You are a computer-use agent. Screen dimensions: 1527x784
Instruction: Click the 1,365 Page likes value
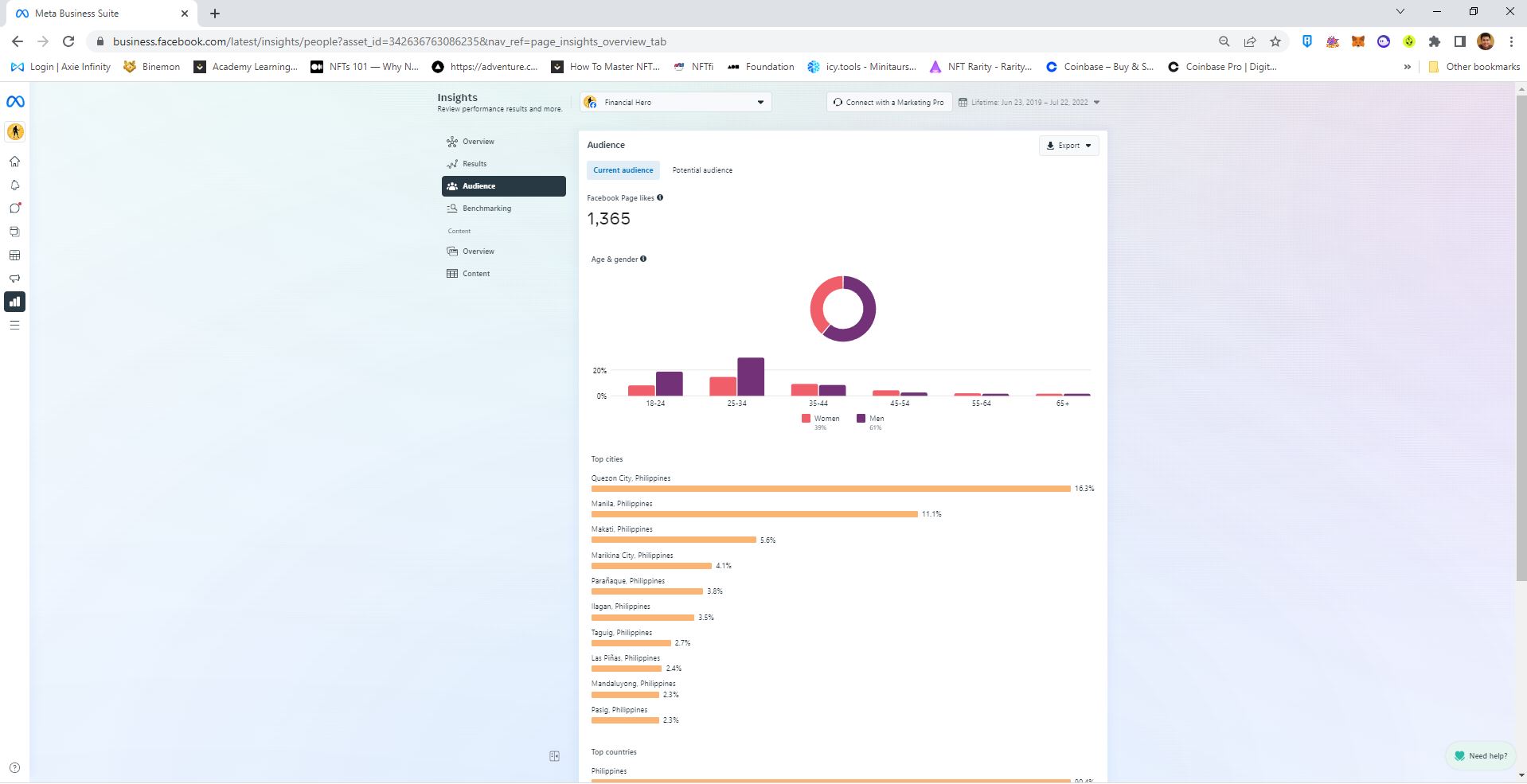[x=609, y=219]
